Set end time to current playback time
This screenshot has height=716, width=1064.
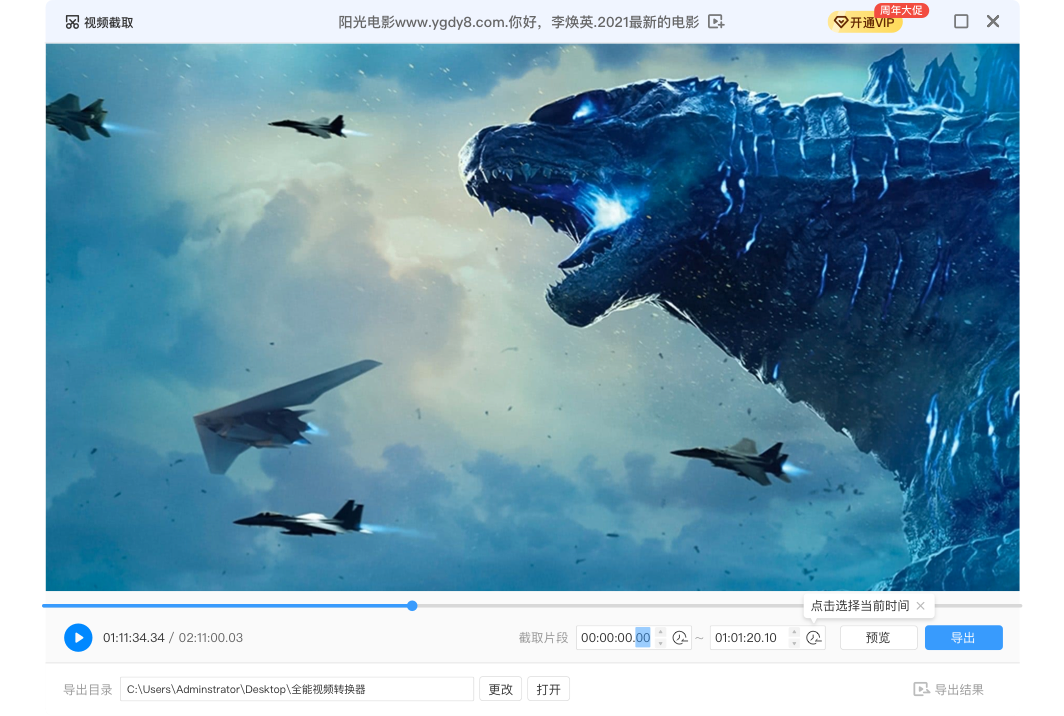coord(814,638)
